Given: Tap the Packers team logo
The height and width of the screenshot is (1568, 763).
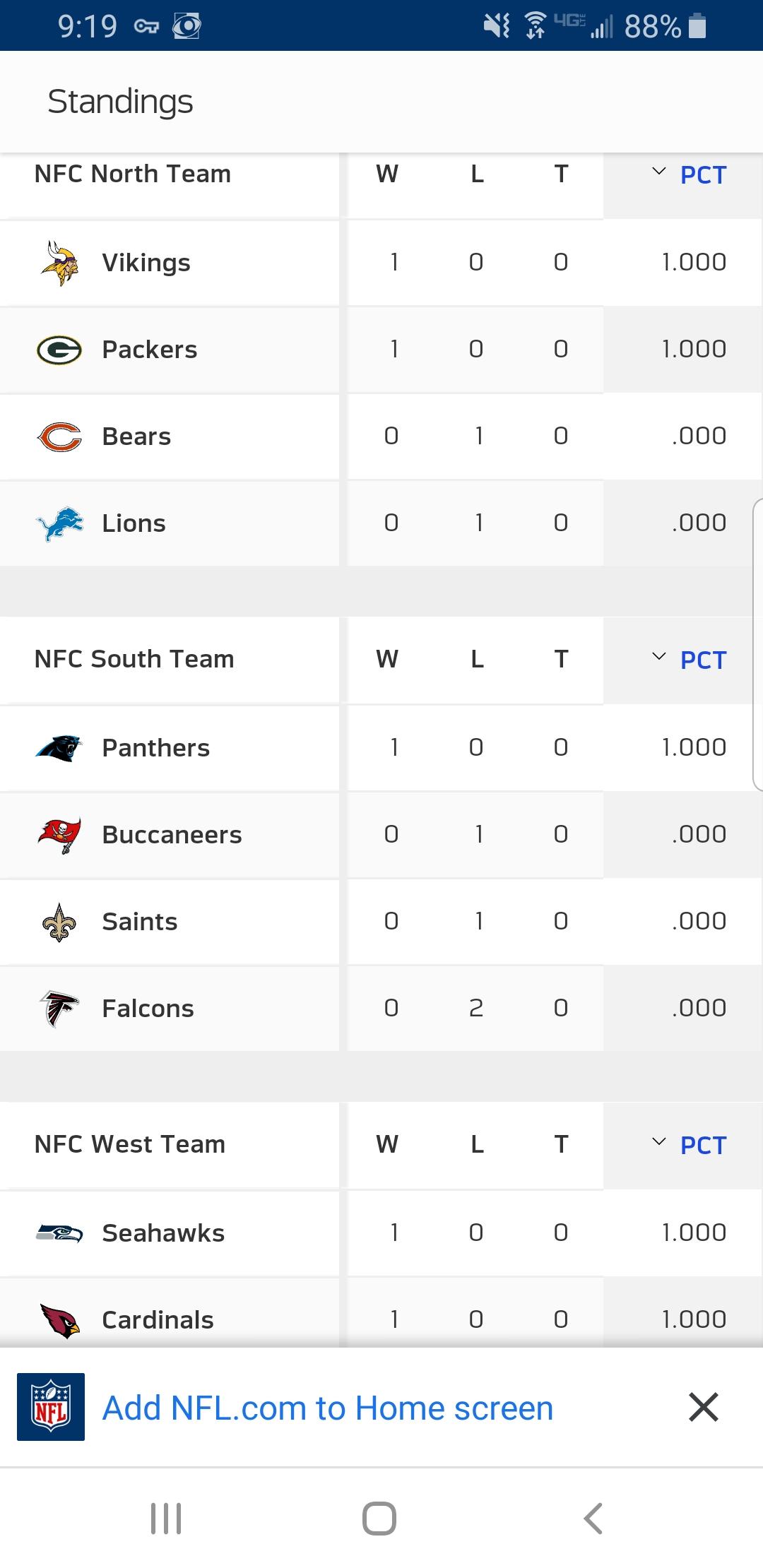Looking at the screenshot, I should click(59, 350).
